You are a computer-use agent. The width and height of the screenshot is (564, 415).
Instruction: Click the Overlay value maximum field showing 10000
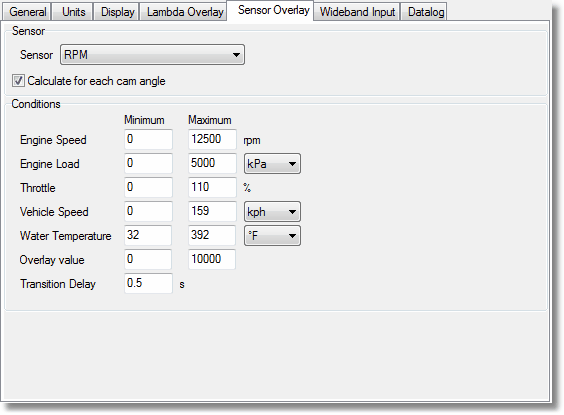pyautogui.click(x=212, y=259)
